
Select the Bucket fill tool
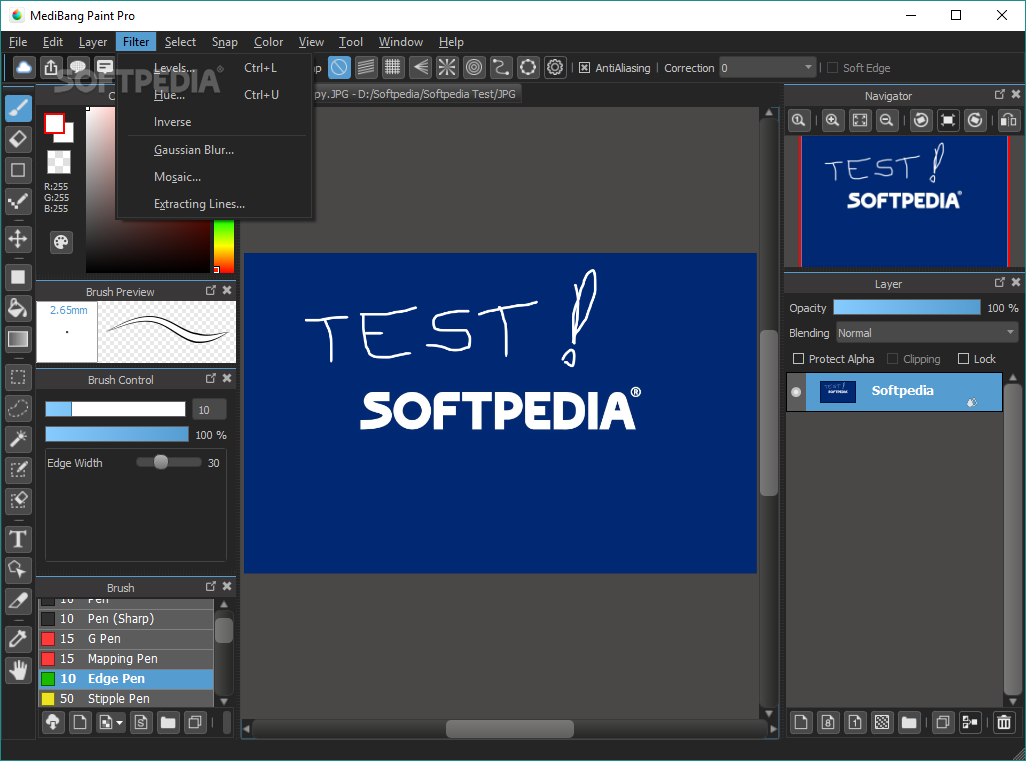18,308
